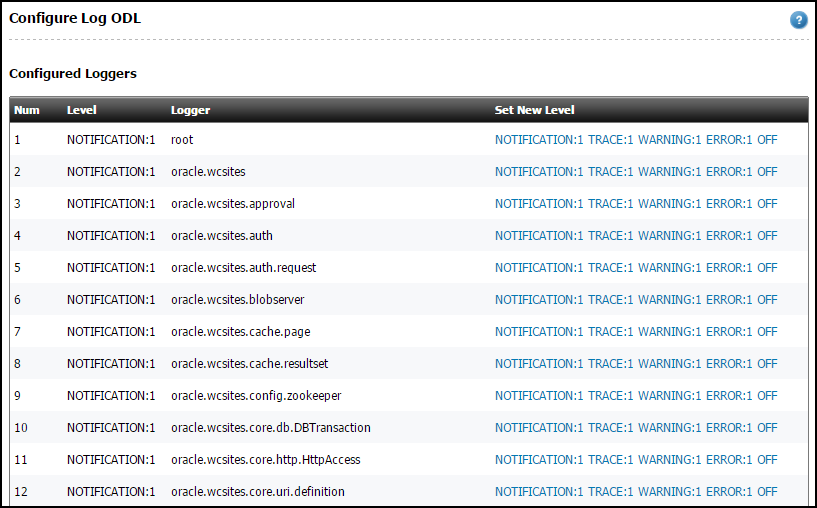Click the Configured Loggers heading
817x508 pixels.
[73, 73]
